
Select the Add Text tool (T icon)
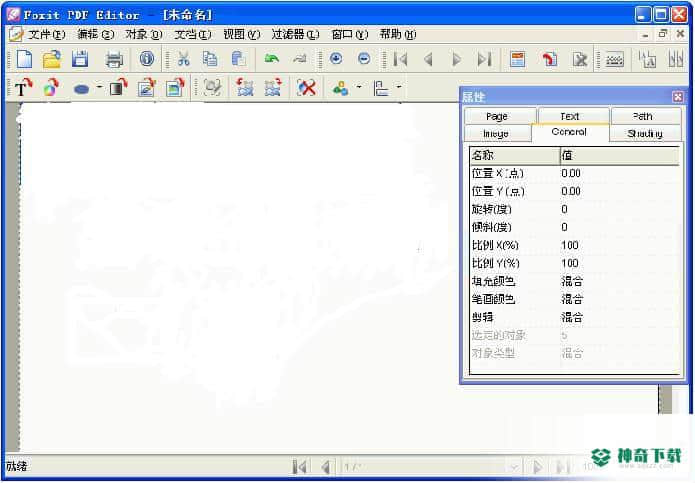pos(23,87)
